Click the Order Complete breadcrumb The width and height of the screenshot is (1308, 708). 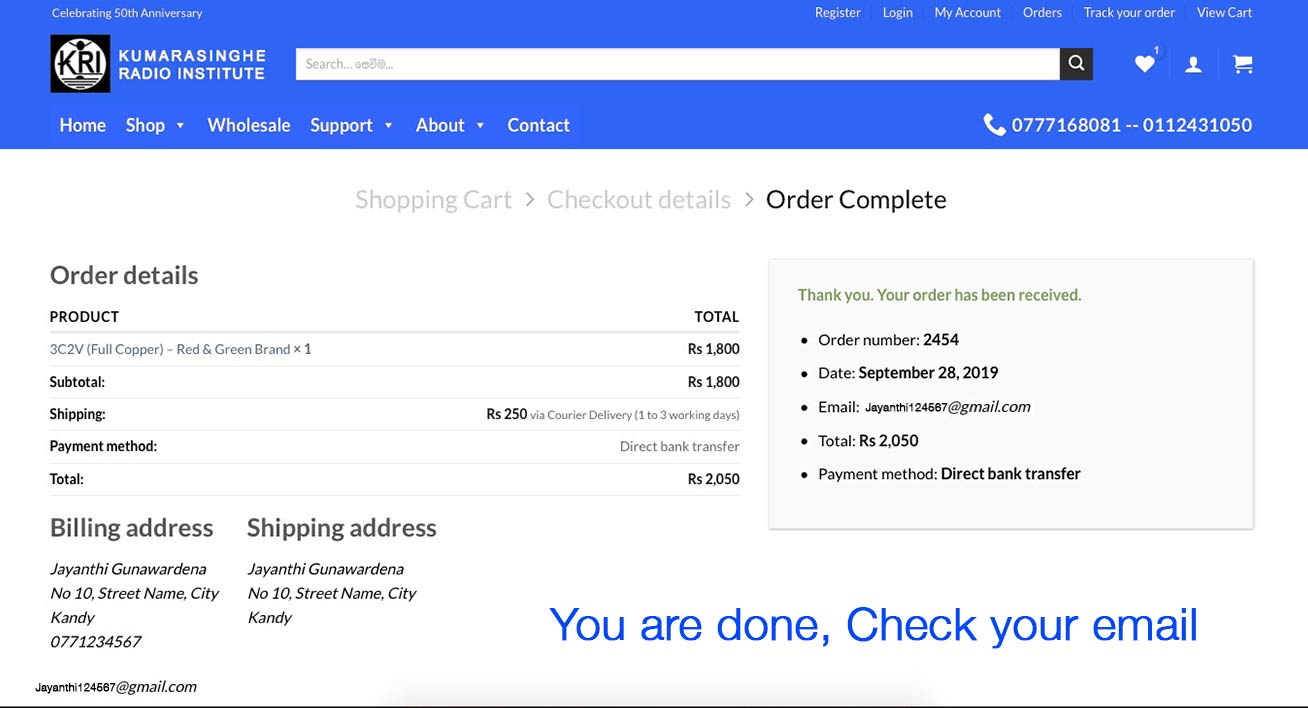(856, 200)
